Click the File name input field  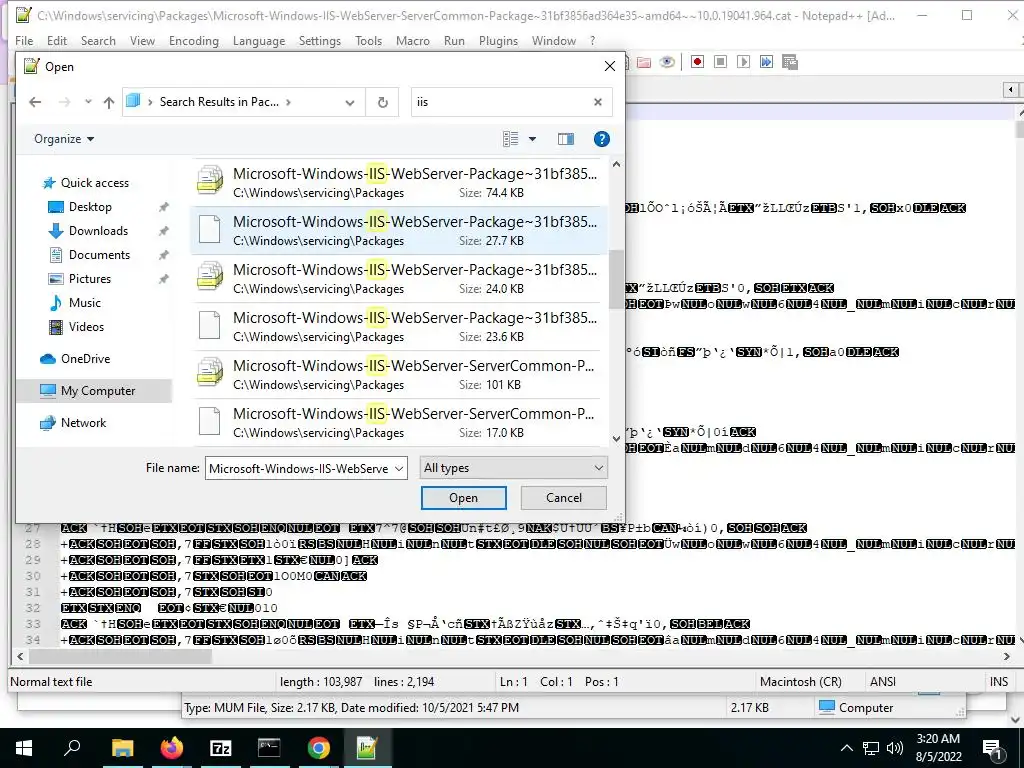click(x=298, y=468)
